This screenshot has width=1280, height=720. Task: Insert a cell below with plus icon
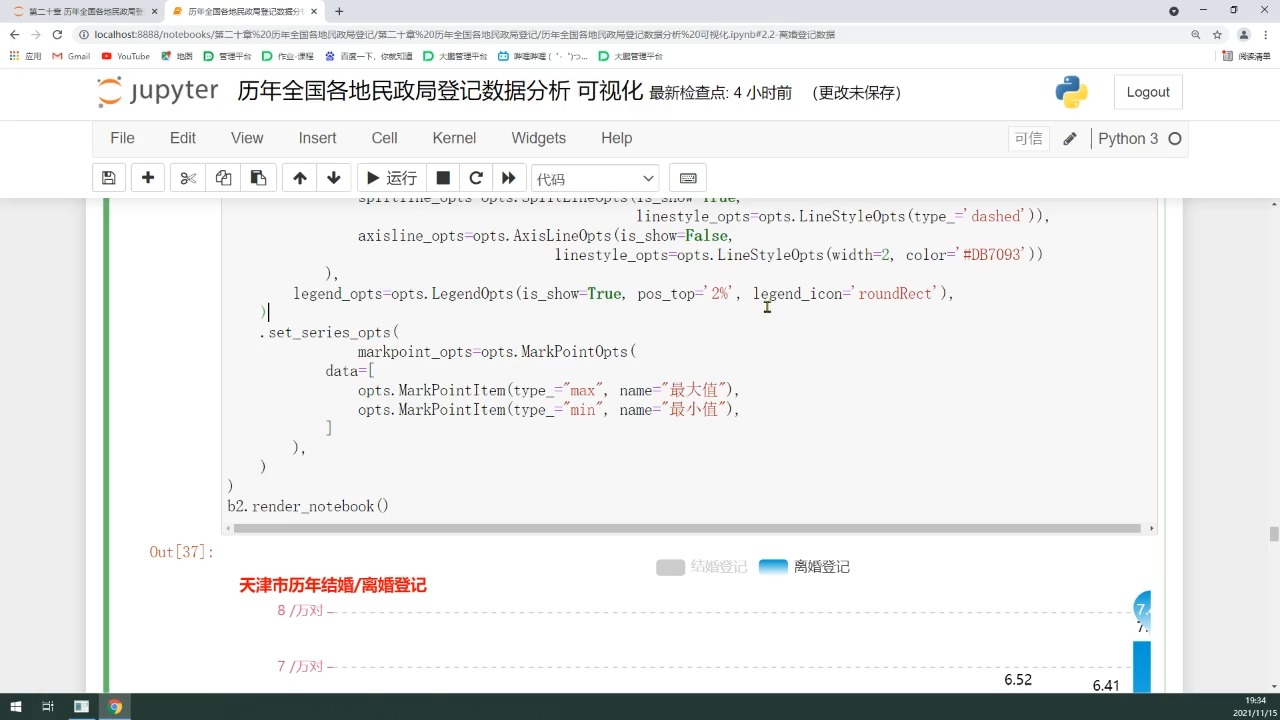(x=147, y=178)
